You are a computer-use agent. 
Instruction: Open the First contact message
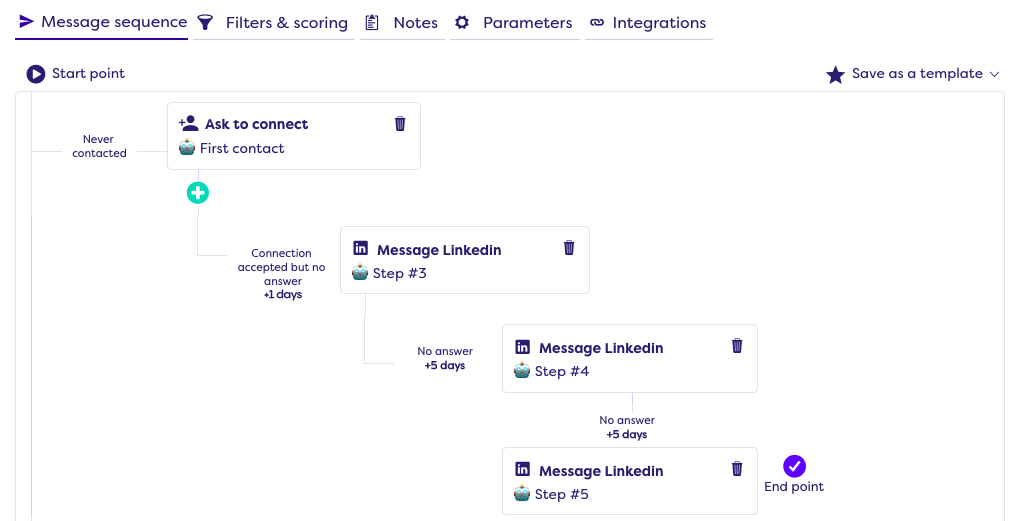click(x=241, y=149)
